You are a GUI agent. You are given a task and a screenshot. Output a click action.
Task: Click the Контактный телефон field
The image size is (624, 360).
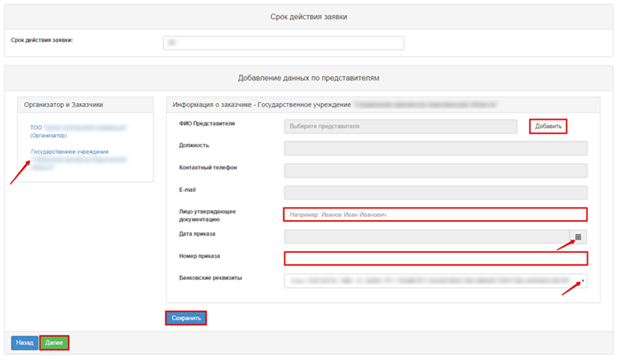tap(436, 171)
